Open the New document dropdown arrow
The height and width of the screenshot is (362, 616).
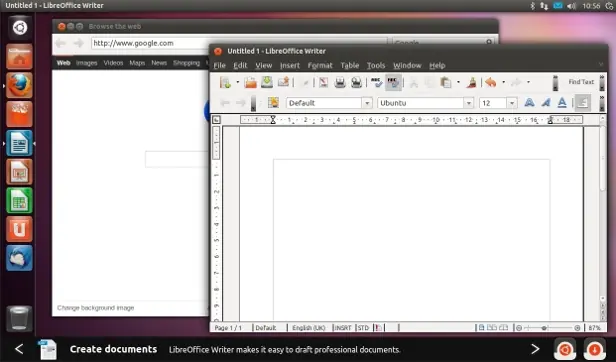237,82
